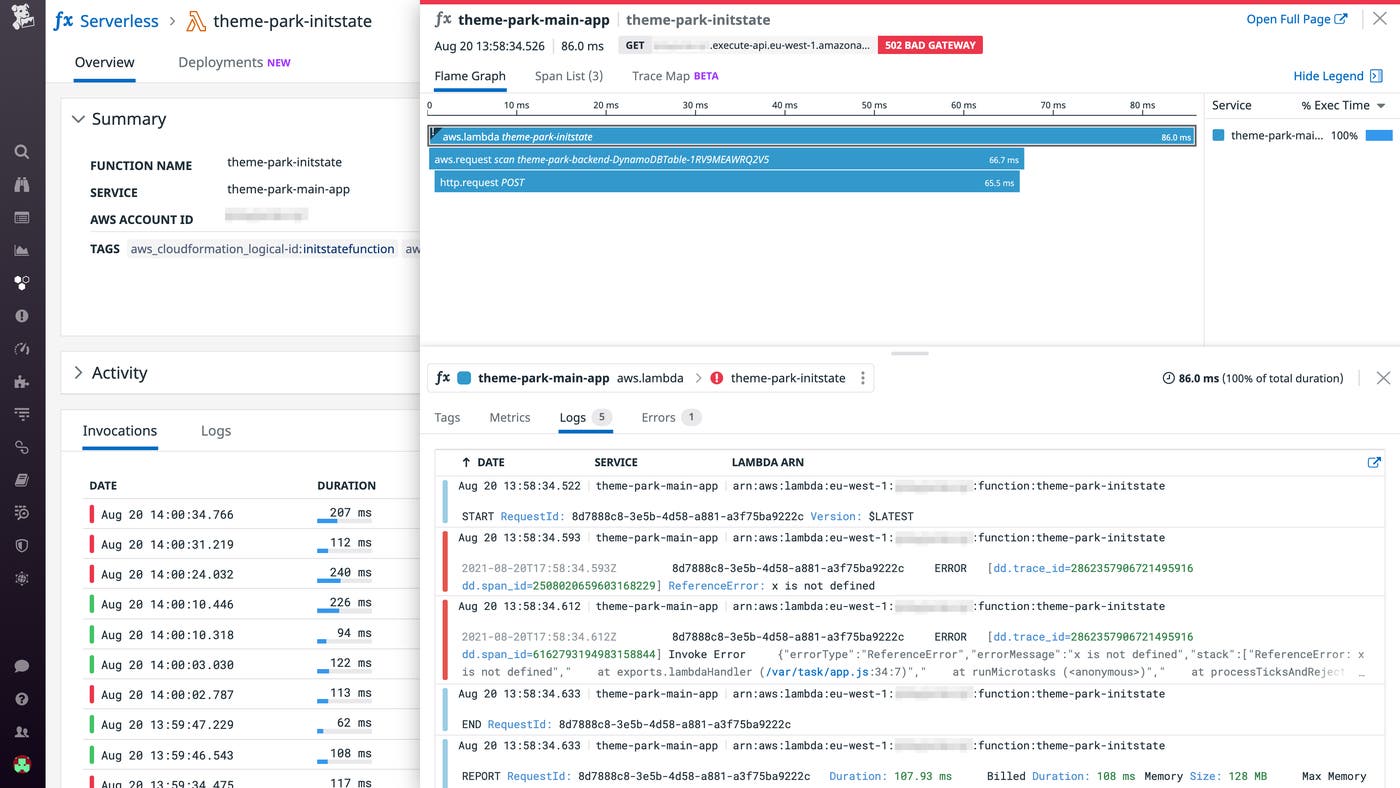Open the events list icon in sidebar
This screenshot has width=1400, height=788.
coord(22,218)
